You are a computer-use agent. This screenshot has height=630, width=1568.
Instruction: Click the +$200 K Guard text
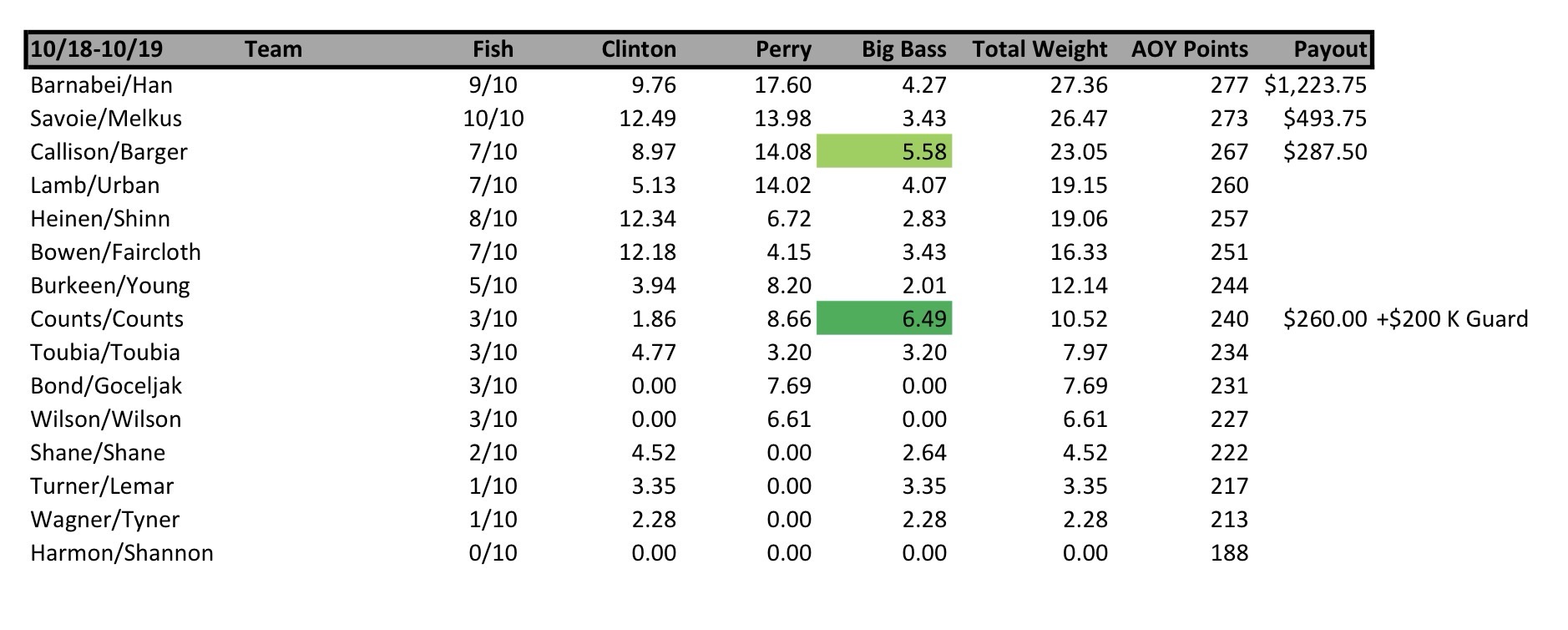click(1452, 318)
